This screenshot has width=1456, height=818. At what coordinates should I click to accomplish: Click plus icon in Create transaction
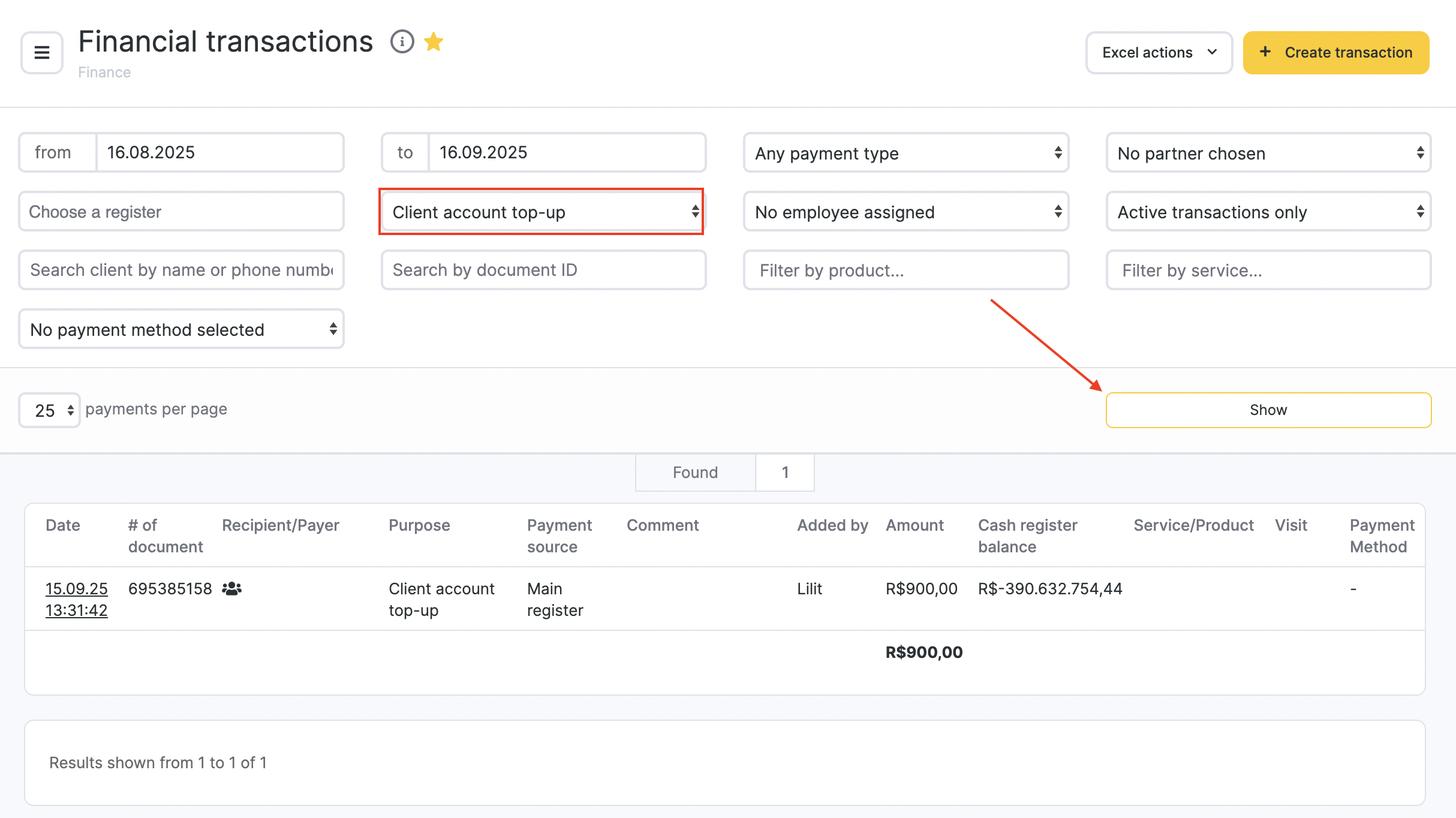coord(1265,52)
